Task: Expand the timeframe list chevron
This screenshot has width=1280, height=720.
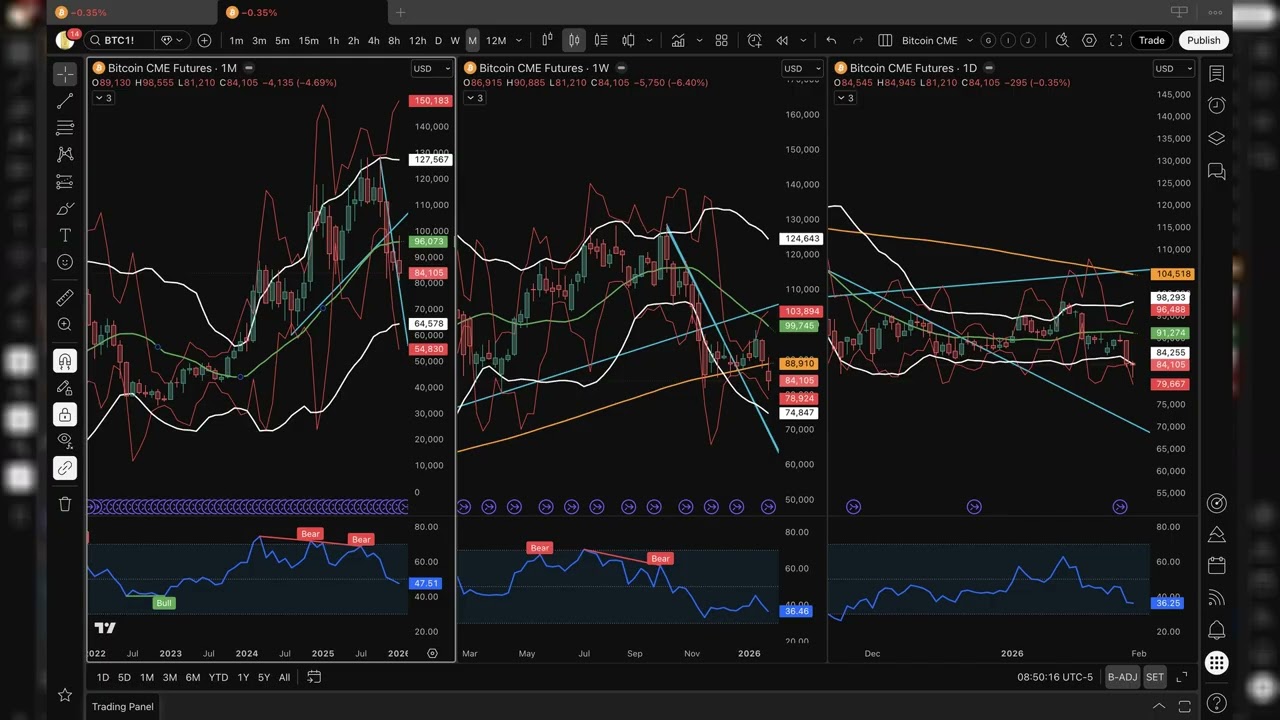Action: (x=518, y=40)
